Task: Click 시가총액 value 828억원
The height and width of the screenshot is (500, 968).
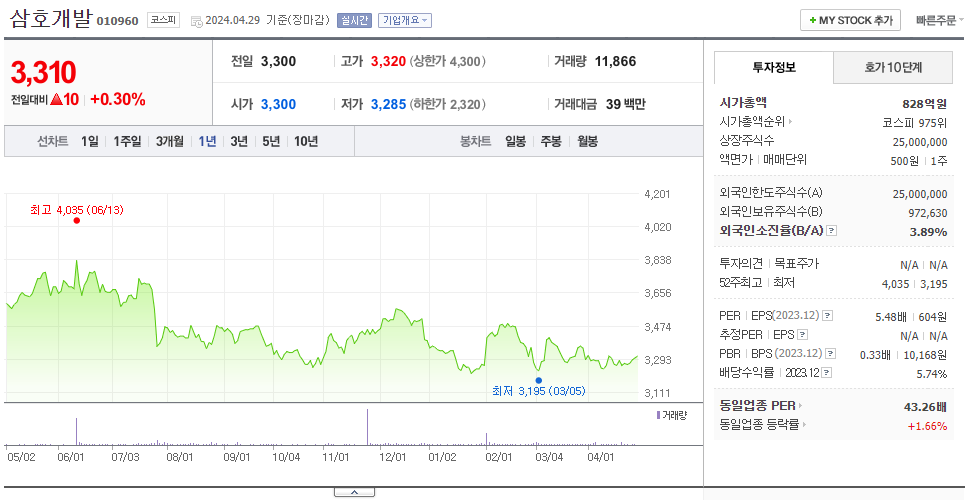Action: click(925, 104)
